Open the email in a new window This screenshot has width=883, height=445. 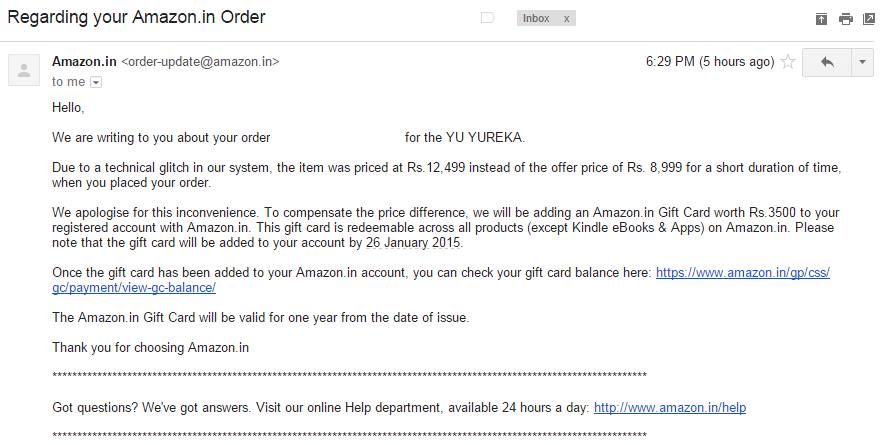(869, 19)
